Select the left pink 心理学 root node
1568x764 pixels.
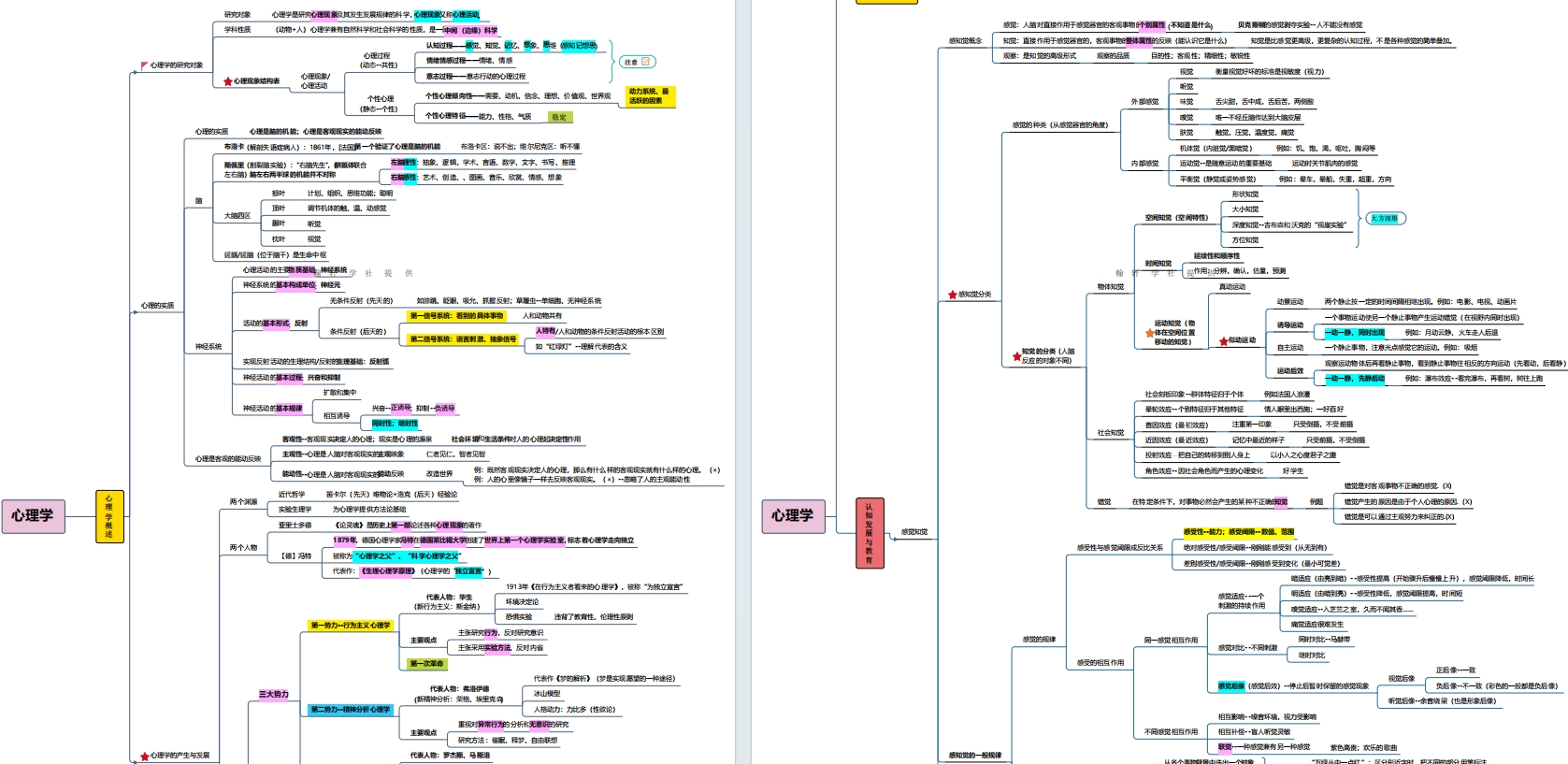click(x=33, y=515)
